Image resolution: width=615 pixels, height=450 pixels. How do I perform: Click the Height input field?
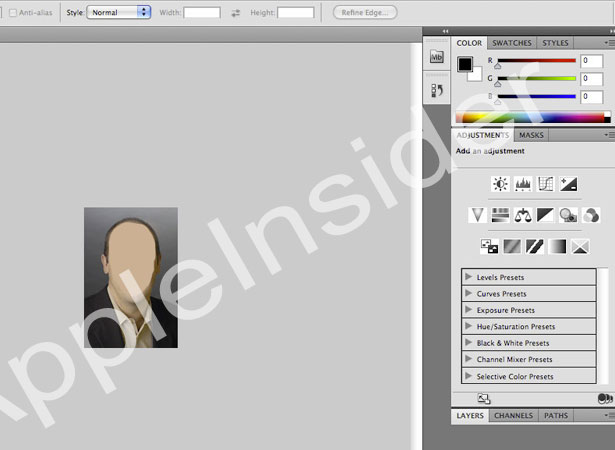pos(296,13)
